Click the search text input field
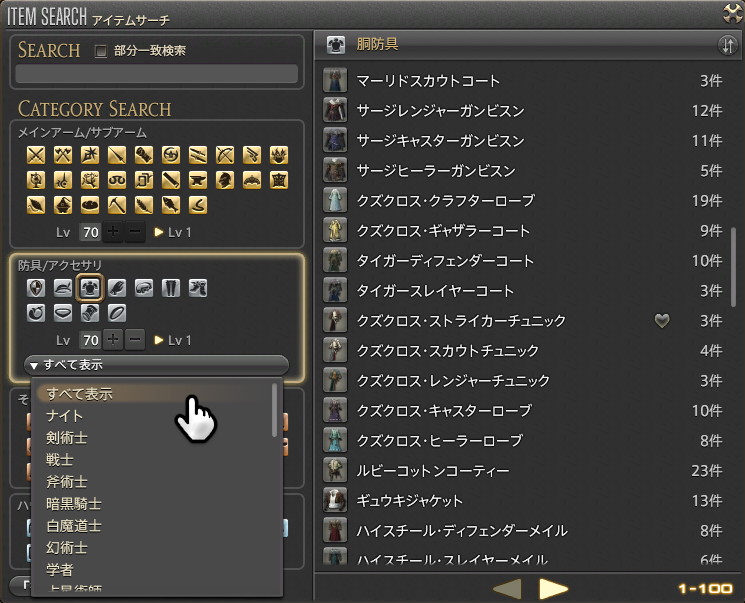Image resolution: width=745 pixels, height=603 pixels. tap(157, 74)
